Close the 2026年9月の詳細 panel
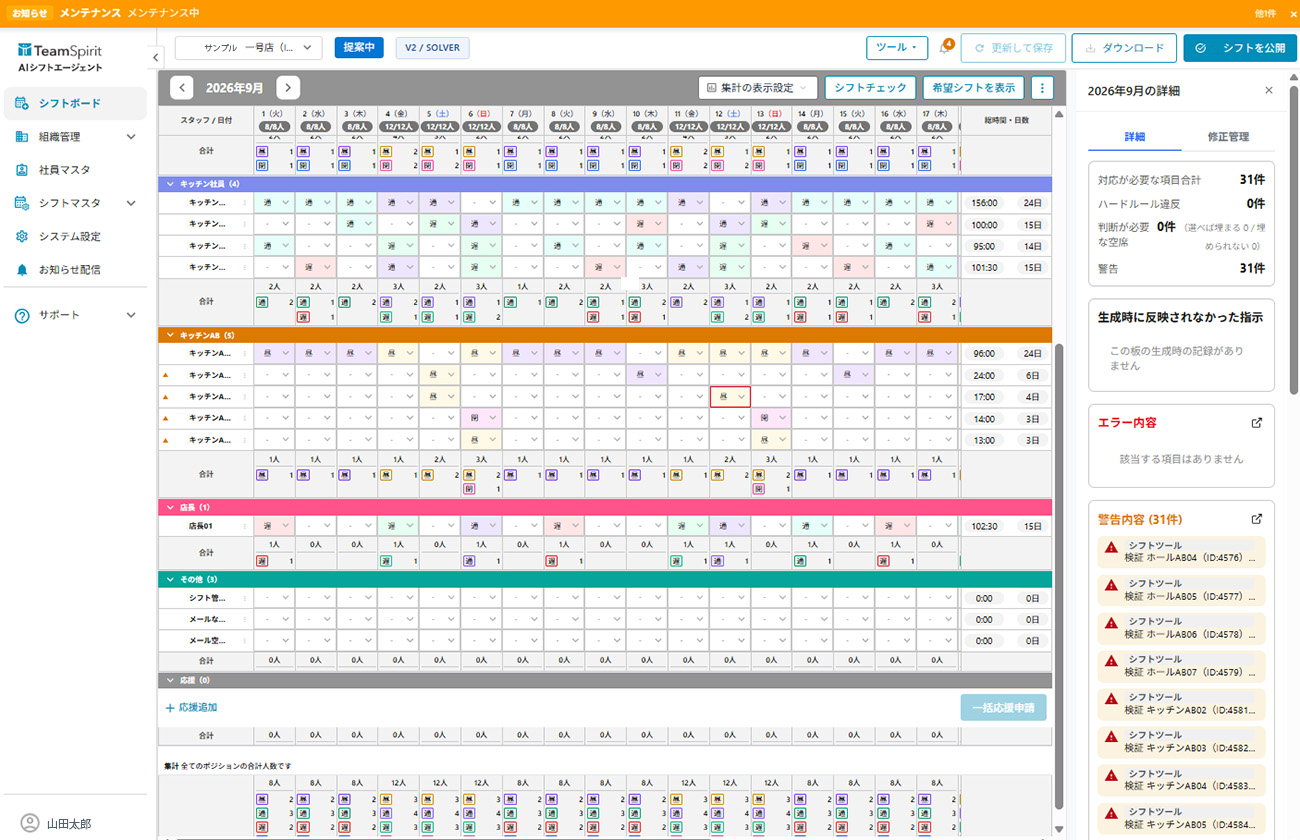This screenshot has width=1300, height=840. [1269, 90]
